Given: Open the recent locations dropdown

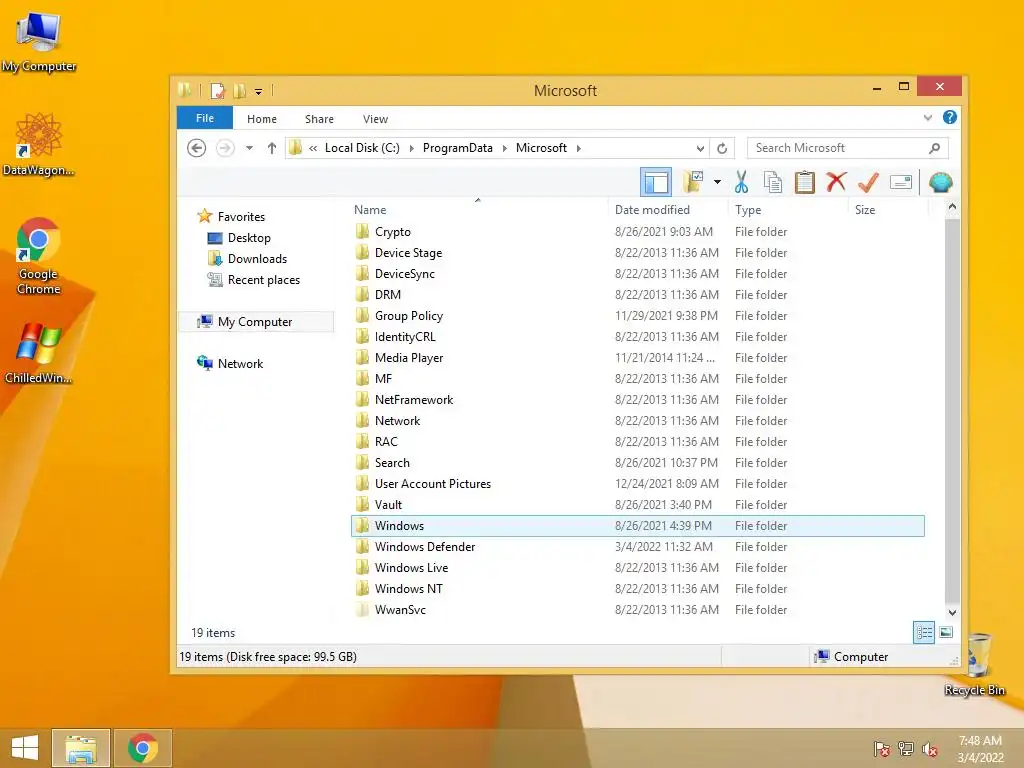Looking at the screenshot, I should coord(249,148).
